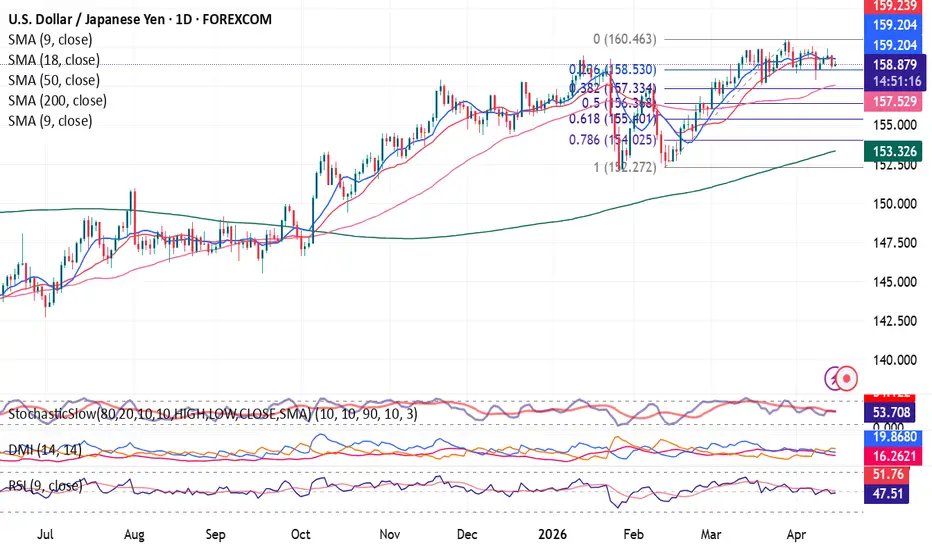932x550 pixels.
Task: Click the 155.000 price axis value
Action: (x=895, y=125)
